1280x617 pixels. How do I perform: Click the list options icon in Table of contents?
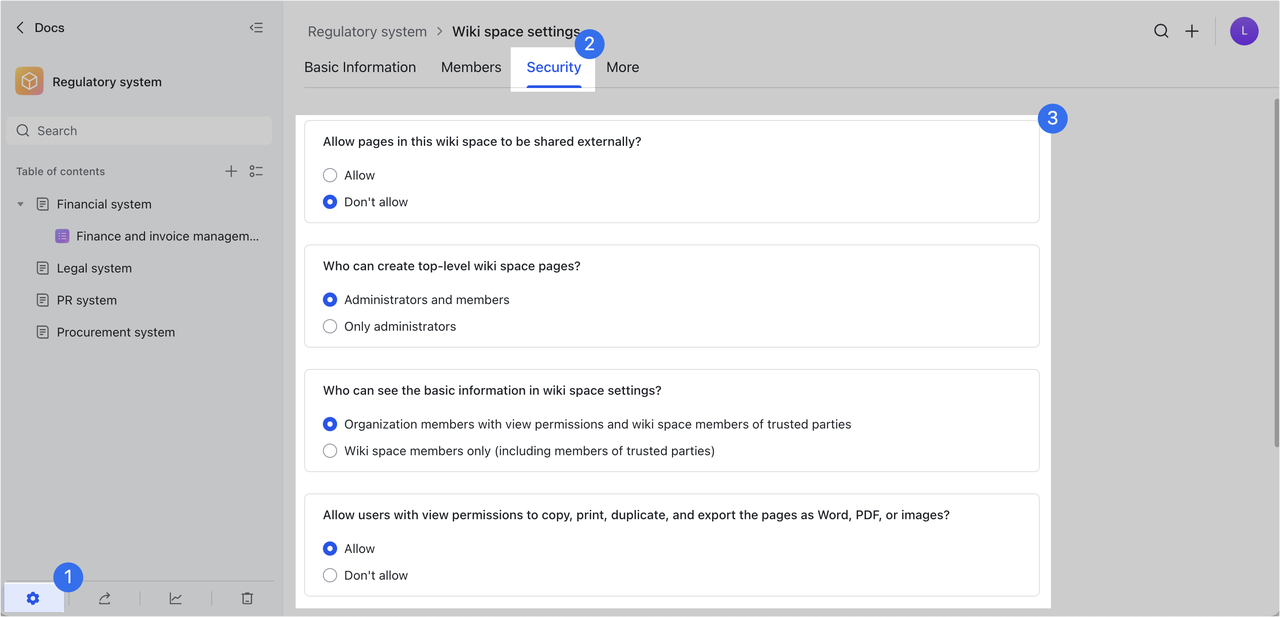click(x=256, y=171)
